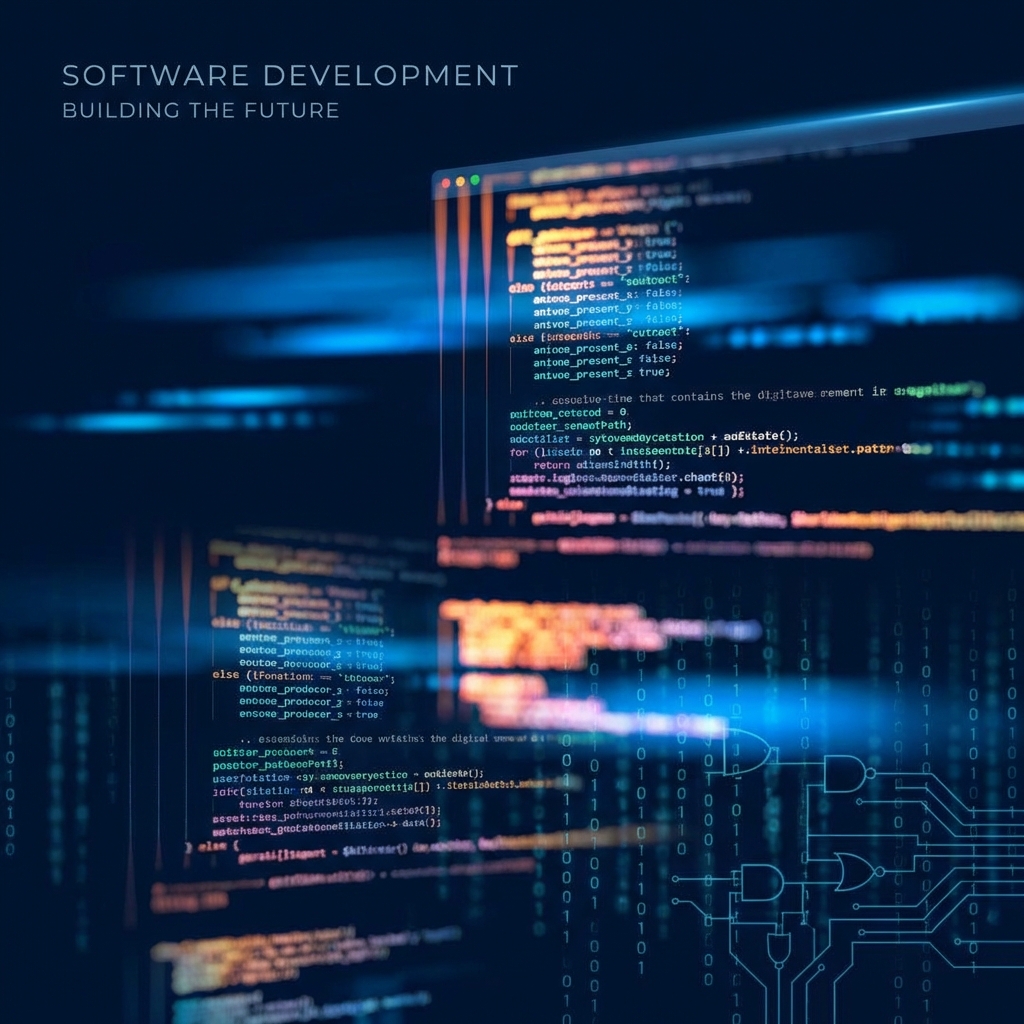Click the 'adEKtate();' call in upper window

(x=761, y=436)
